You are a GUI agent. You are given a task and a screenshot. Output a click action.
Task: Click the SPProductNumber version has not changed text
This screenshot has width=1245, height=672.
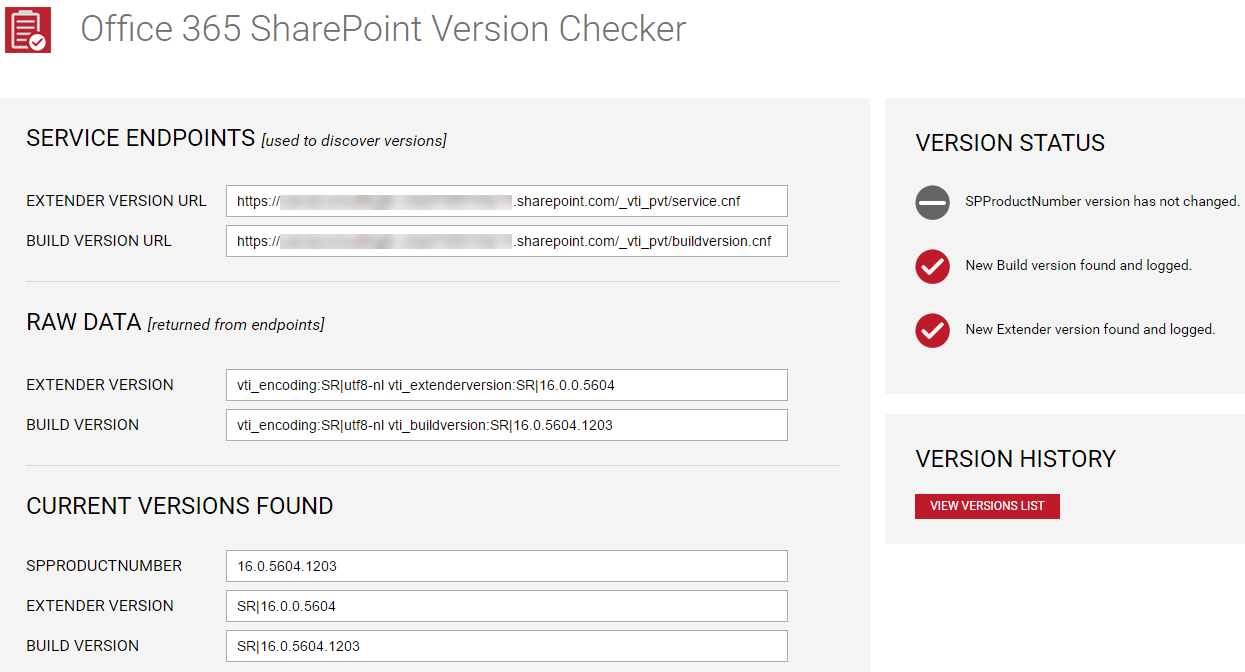tap(1102, 202)
